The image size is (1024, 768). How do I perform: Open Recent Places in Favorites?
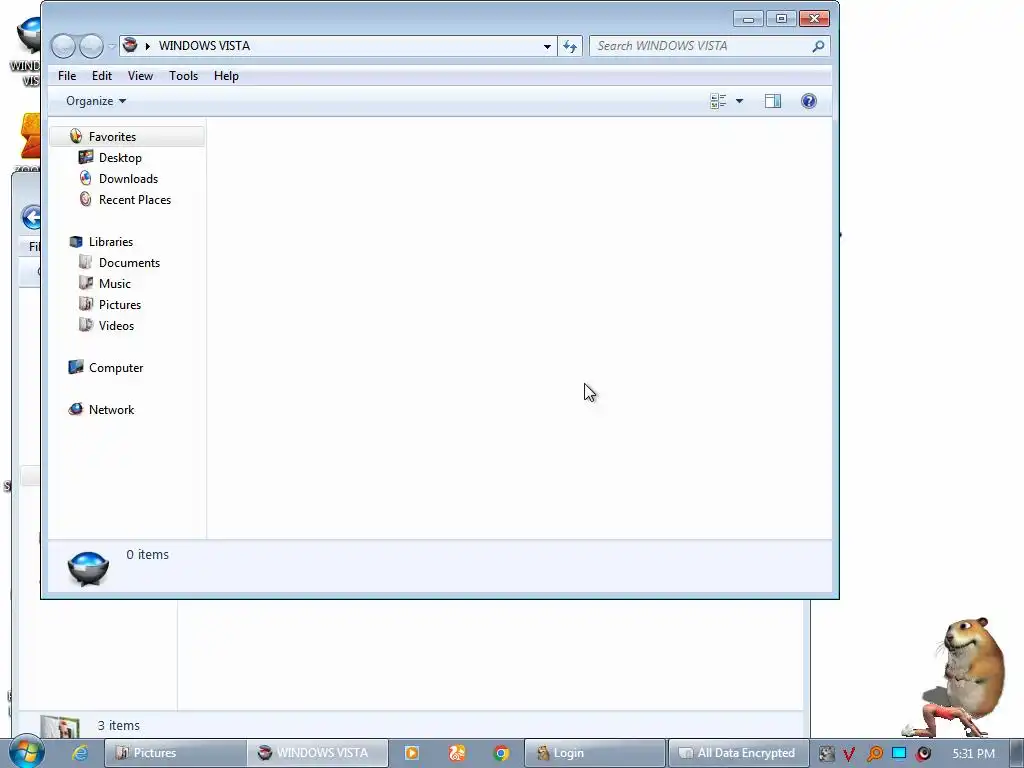135,200
